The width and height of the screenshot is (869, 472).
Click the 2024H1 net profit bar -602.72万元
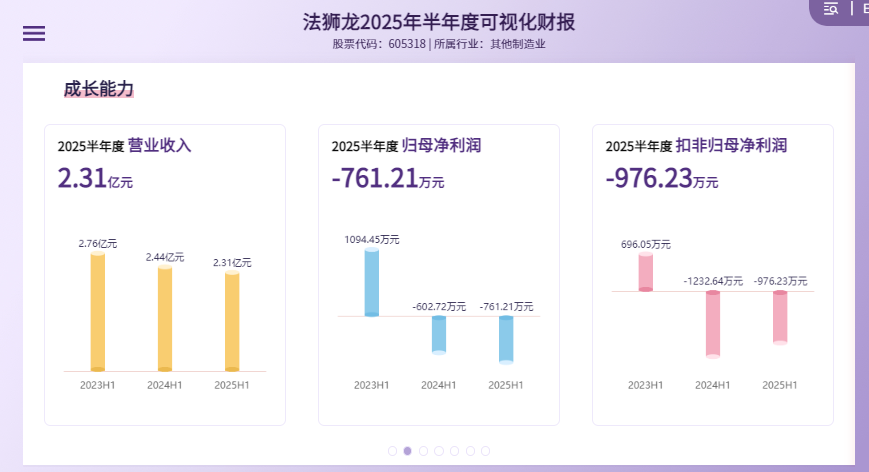coord(439,334)
